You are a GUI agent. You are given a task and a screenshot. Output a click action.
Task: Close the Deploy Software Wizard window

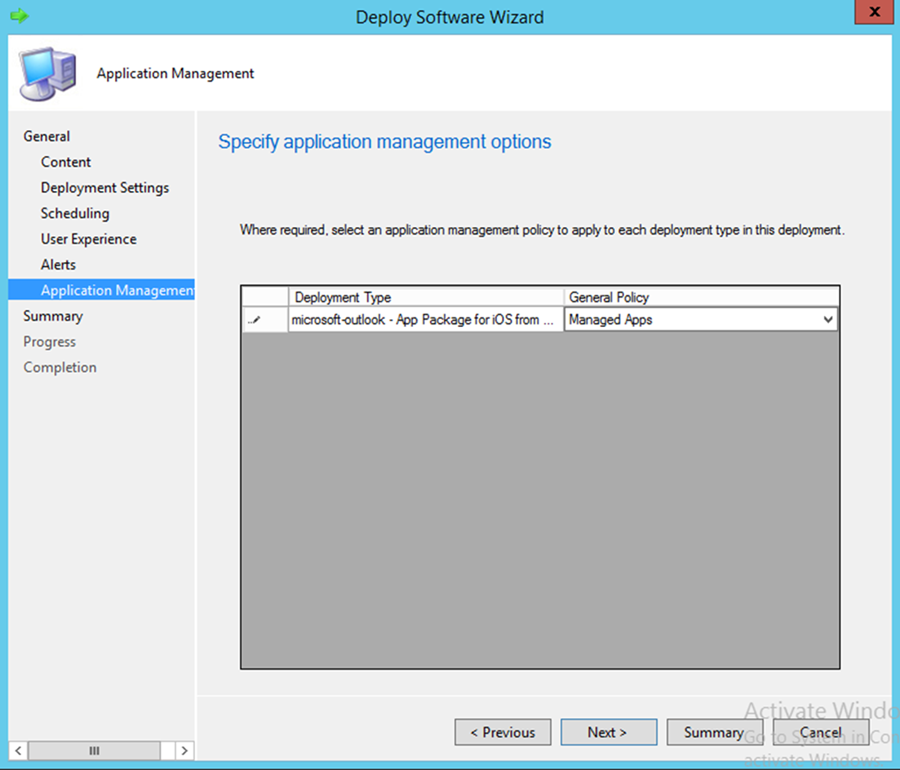click(x=874, y=11)
